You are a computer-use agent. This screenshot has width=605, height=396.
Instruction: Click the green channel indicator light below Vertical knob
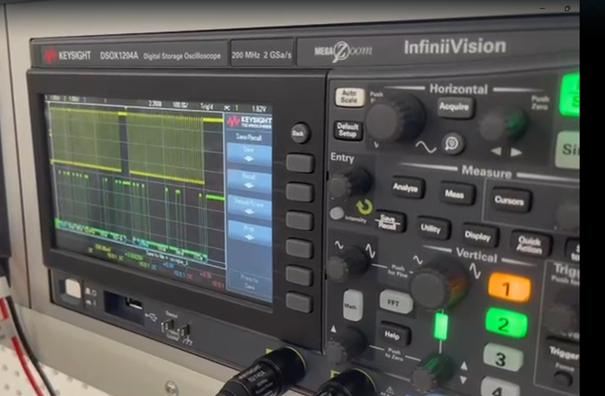click(x=440, y=326)
